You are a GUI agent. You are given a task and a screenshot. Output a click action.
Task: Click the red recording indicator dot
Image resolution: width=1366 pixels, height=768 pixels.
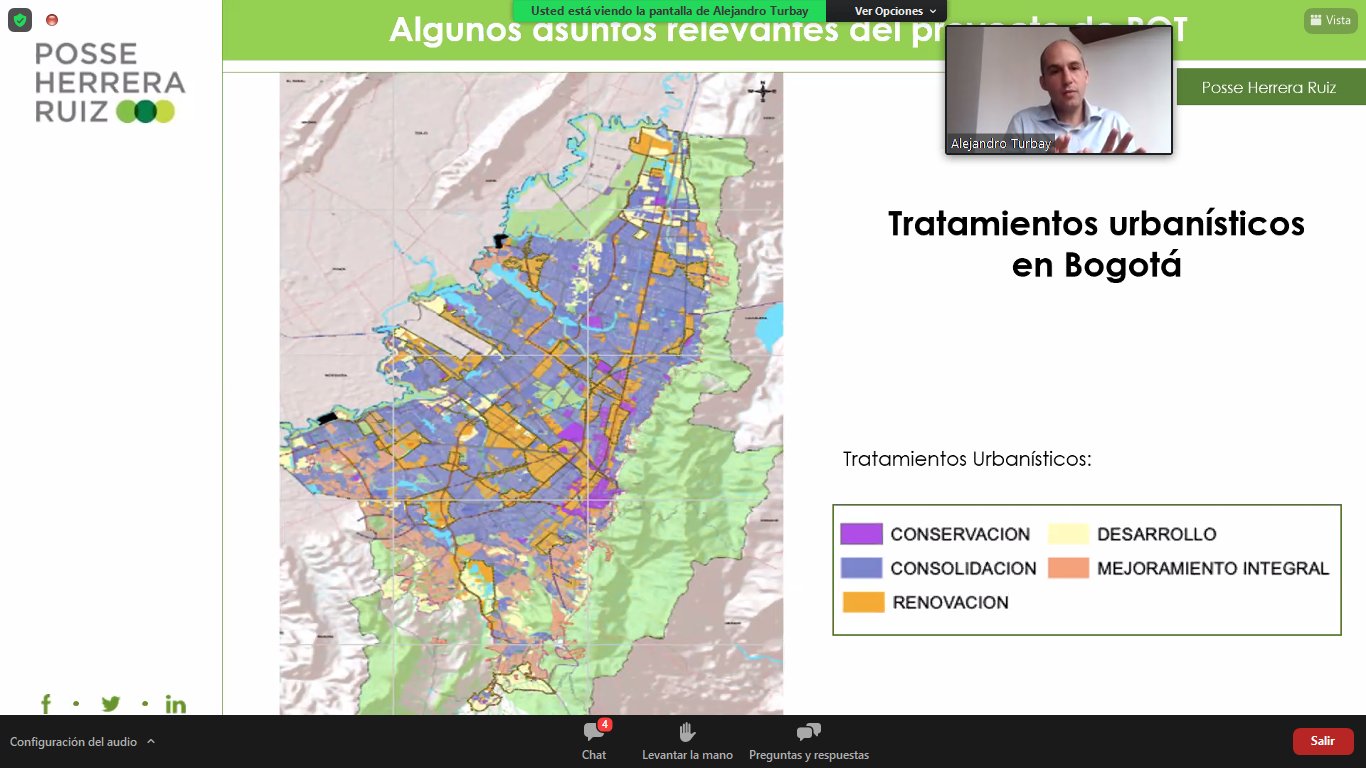[52, 20]
